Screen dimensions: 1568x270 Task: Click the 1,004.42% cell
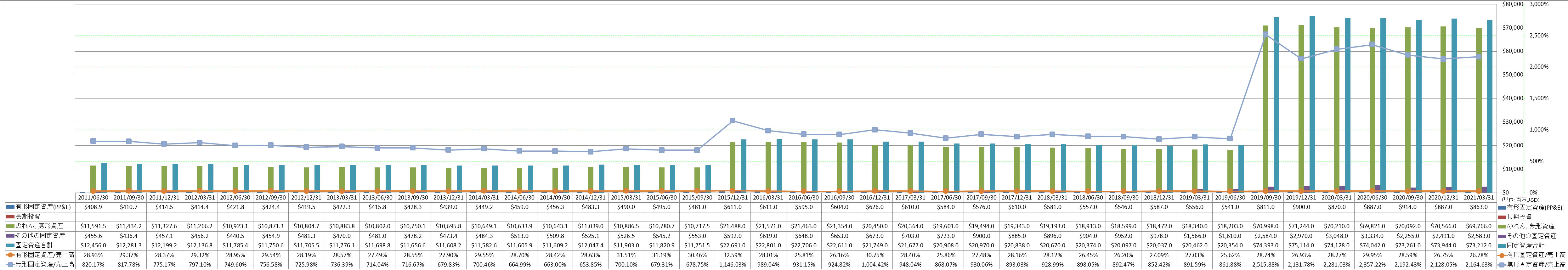875,265
